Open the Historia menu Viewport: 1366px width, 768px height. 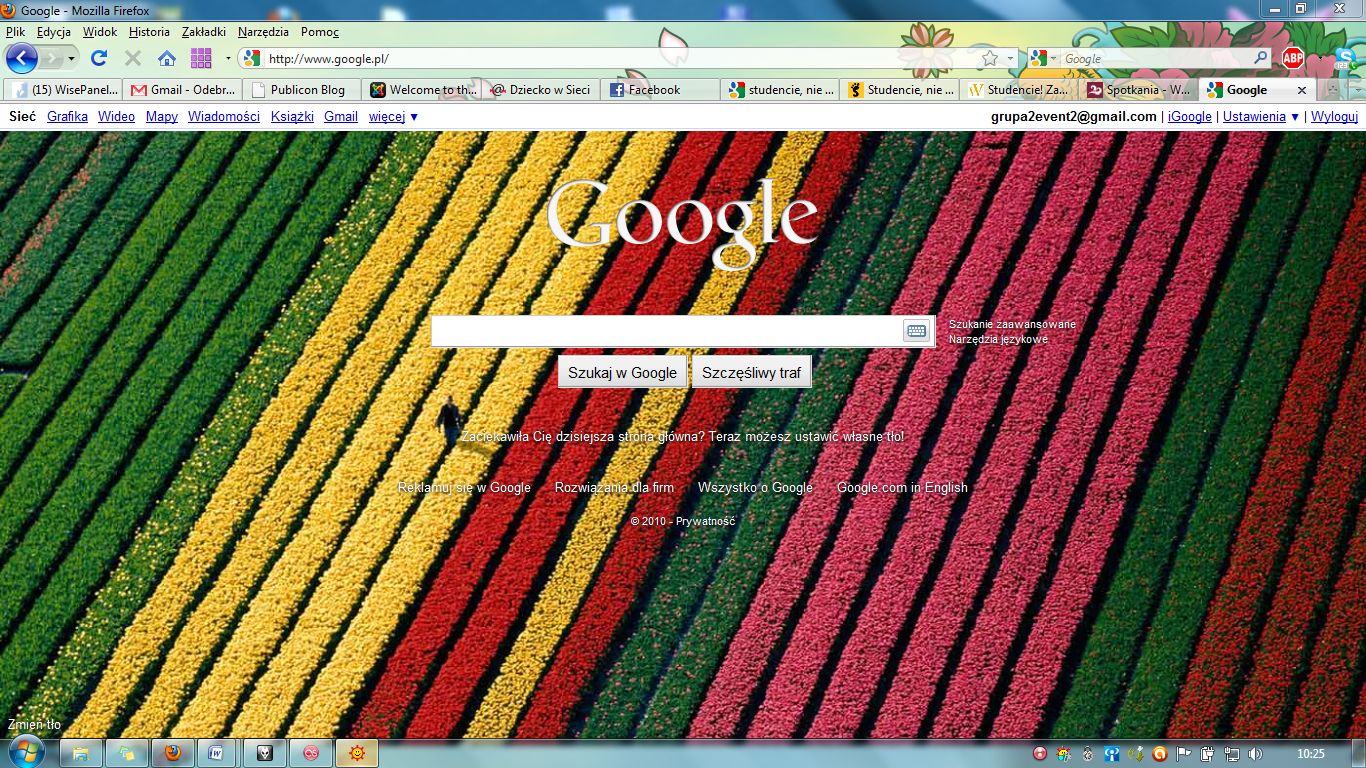pos(149,32)
